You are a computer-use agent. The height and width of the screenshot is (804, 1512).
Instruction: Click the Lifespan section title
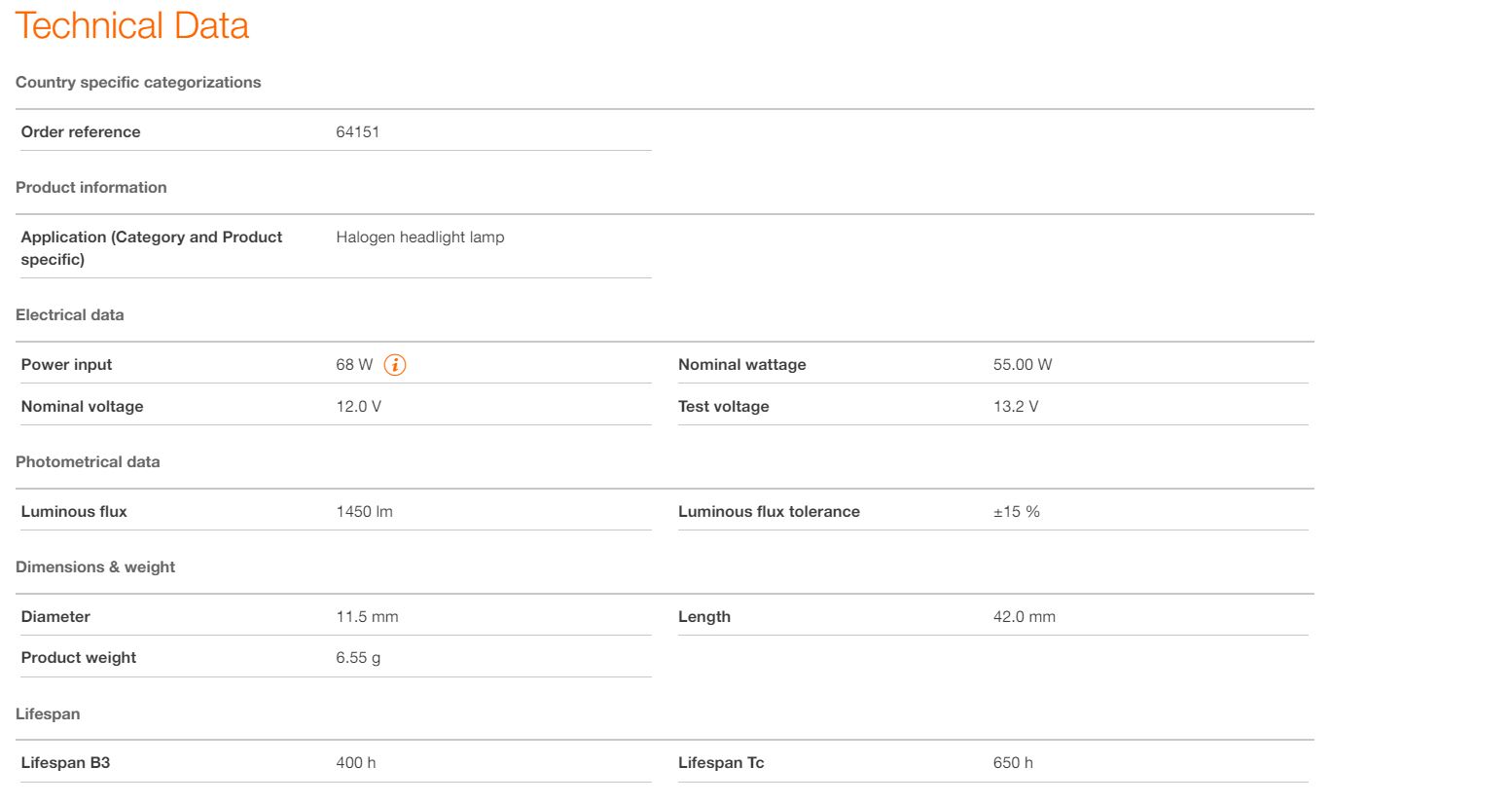click(48, 714)
